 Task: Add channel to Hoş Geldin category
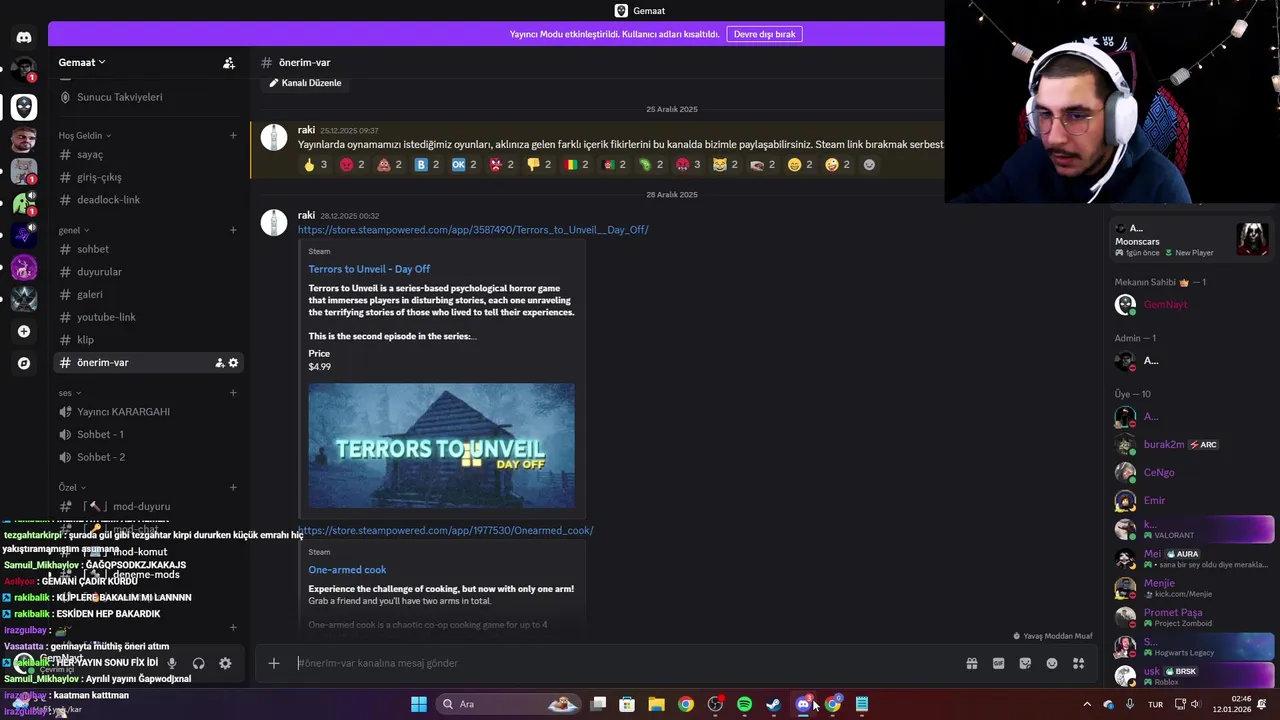[233, 135]
